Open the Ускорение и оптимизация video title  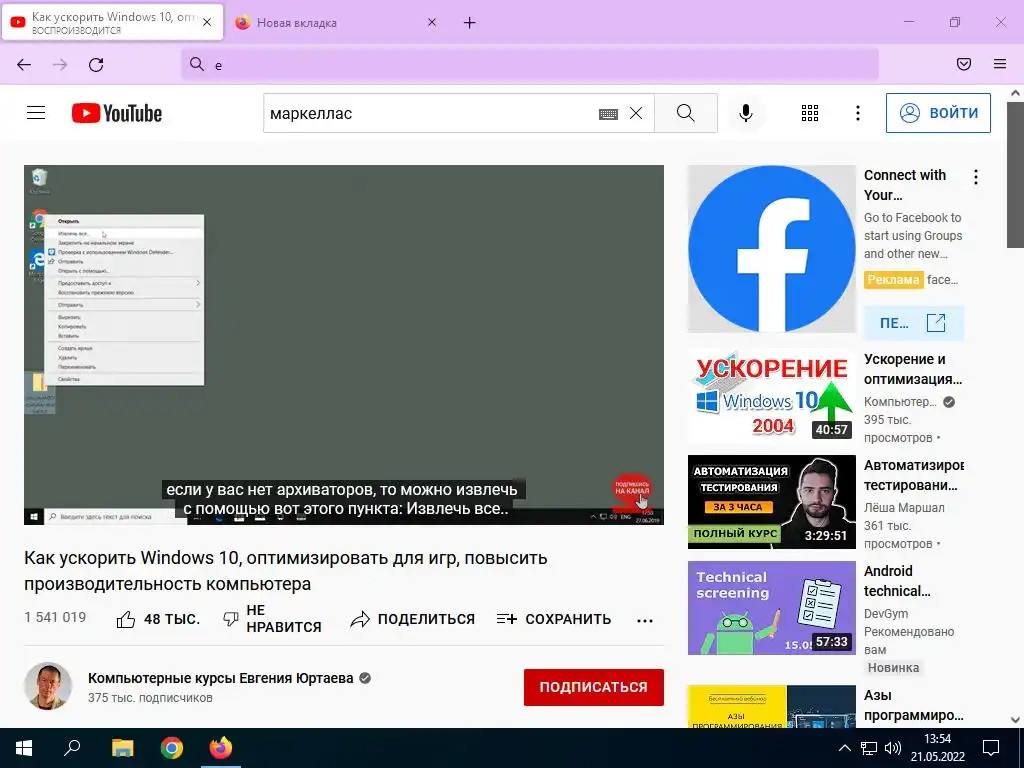pos(912,369)
